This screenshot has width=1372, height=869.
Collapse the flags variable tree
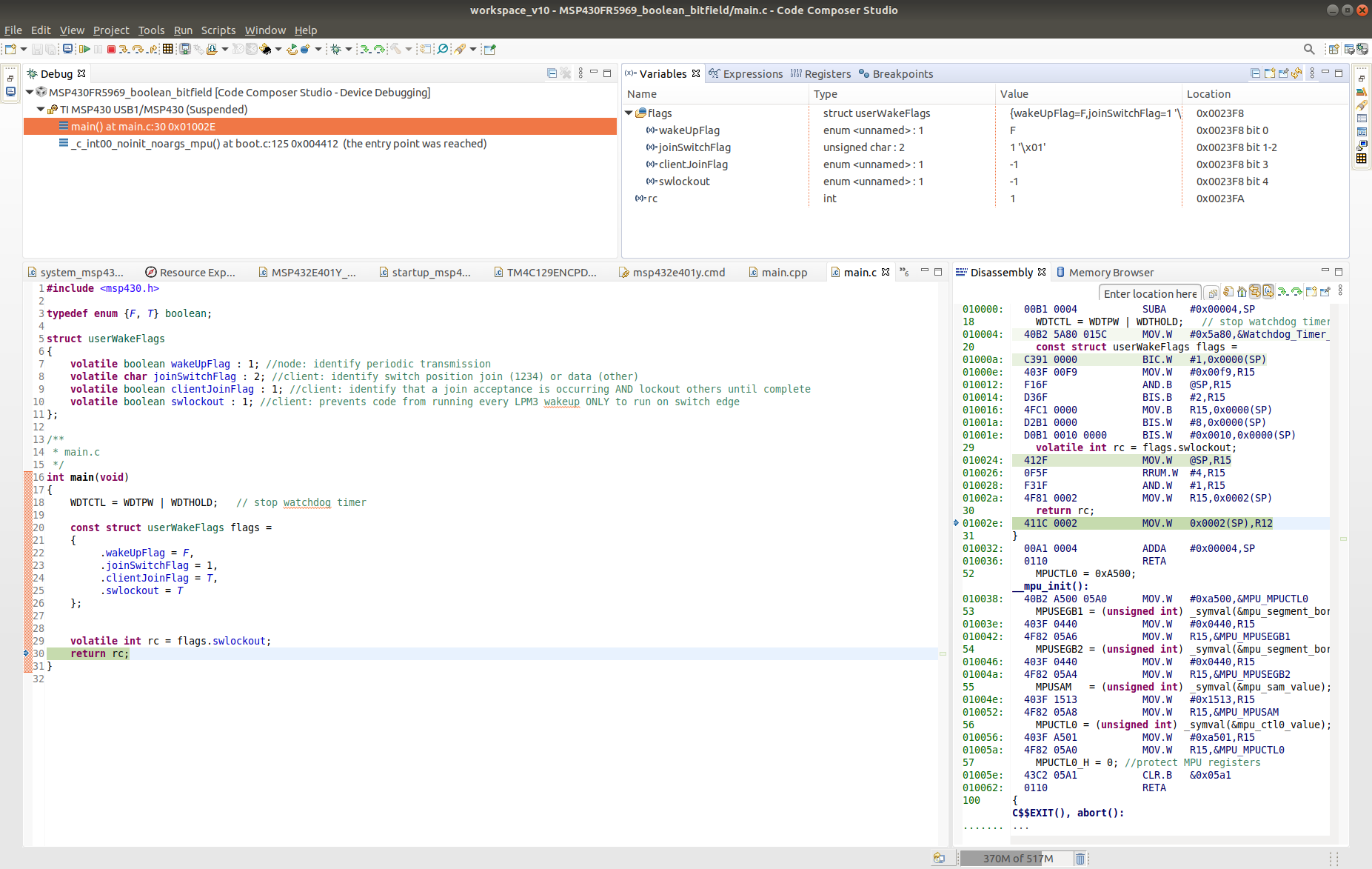click(629, 113)
